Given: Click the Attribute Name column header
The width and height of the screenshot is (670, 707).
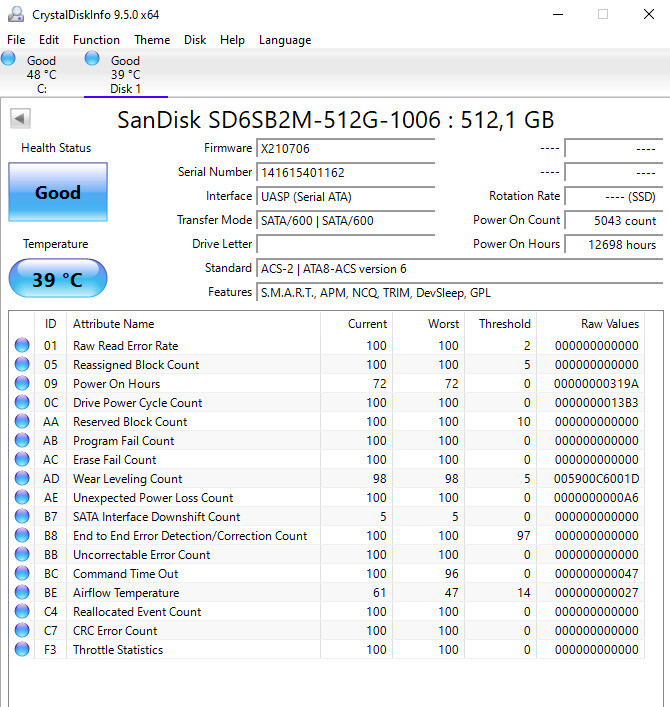Looking at the screenshot, I should pyautogui.click(x=114, y=324).
